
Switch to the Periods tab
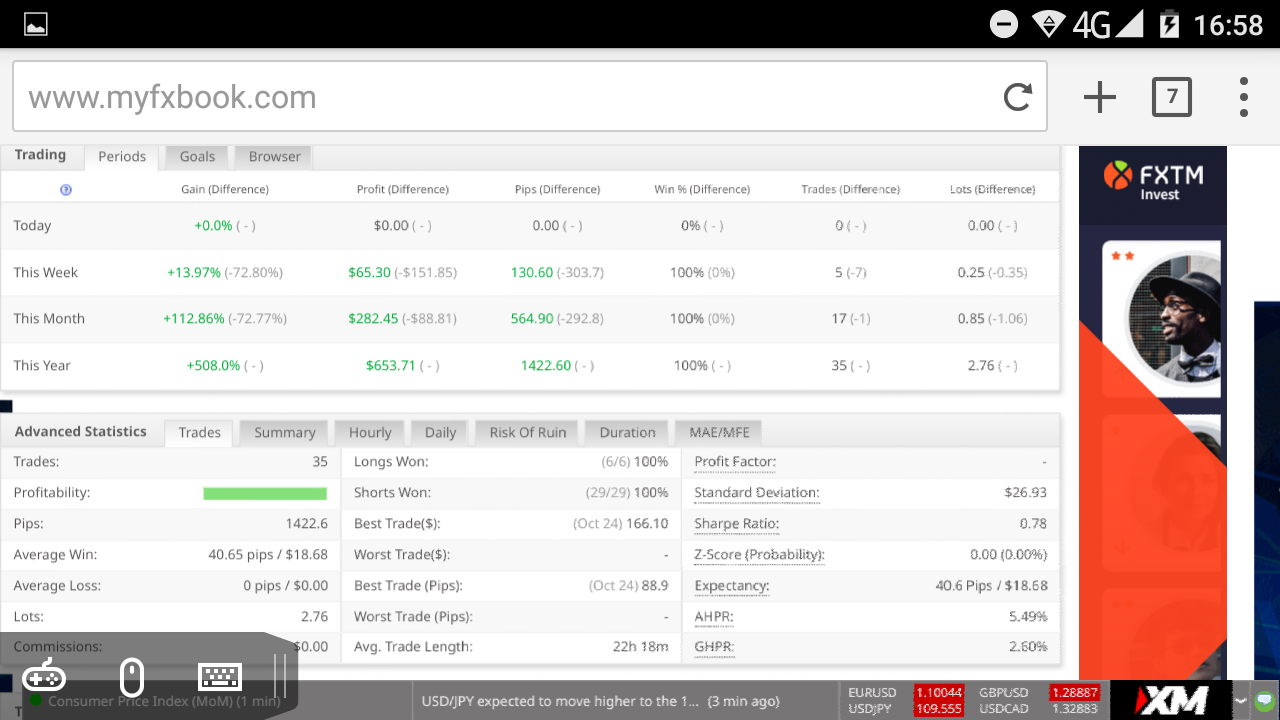click(x=122, y=157)
